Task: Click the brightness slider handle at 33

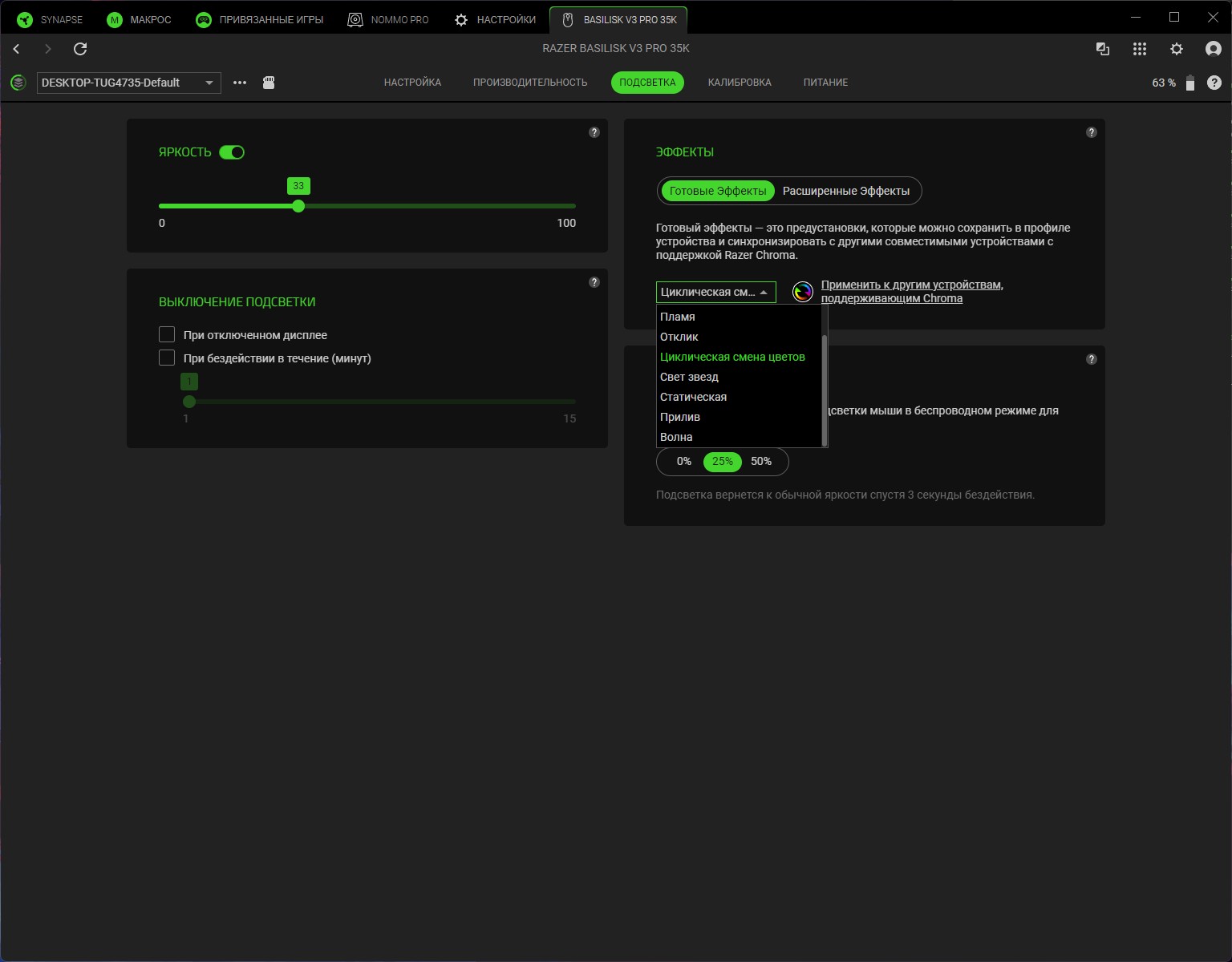Action: pos(298,206)
